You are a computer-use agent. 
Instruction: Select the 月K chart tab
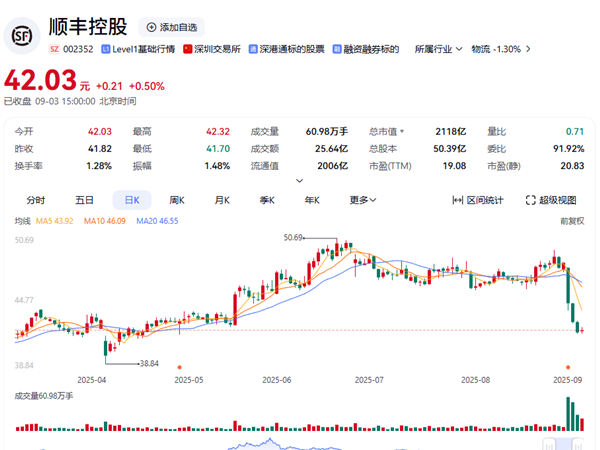[222, 200]
